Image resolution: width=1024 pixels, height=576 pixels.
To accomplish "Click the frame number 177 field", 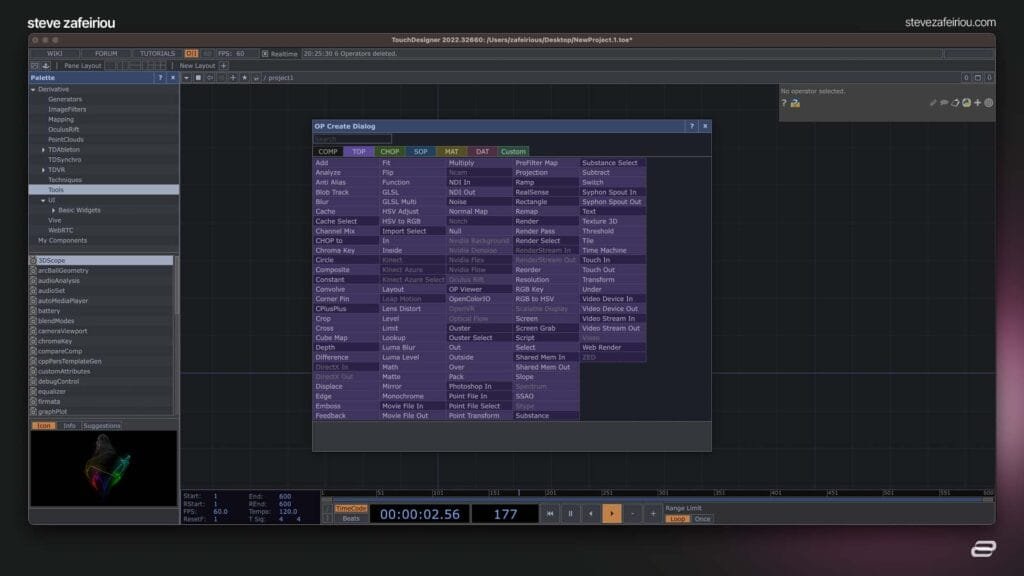I will (505, 514).
